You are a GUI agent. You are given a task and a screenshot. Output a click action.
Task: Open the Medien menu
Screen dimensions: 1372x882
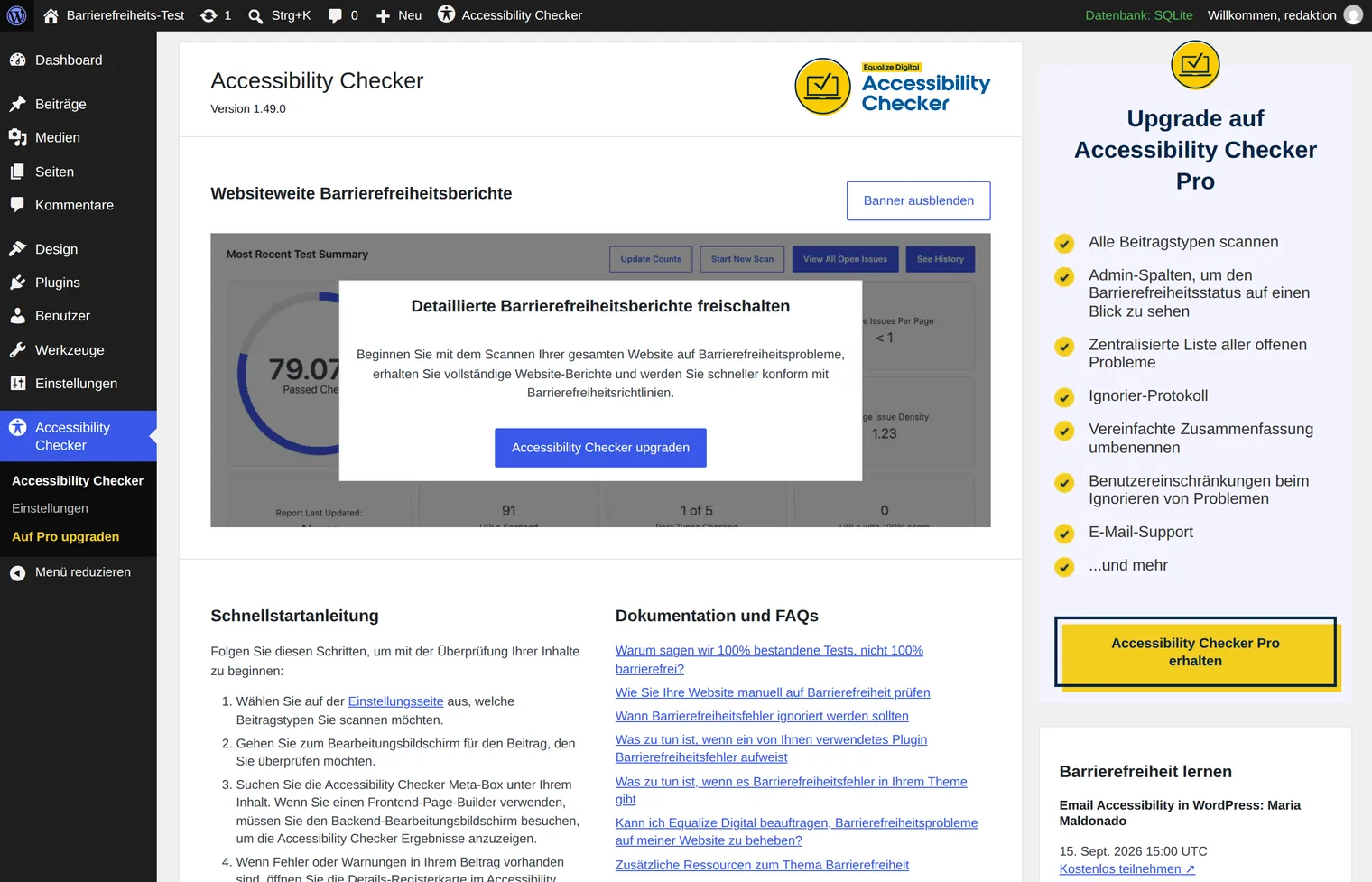pyautogui.click(x=58, y=137)
